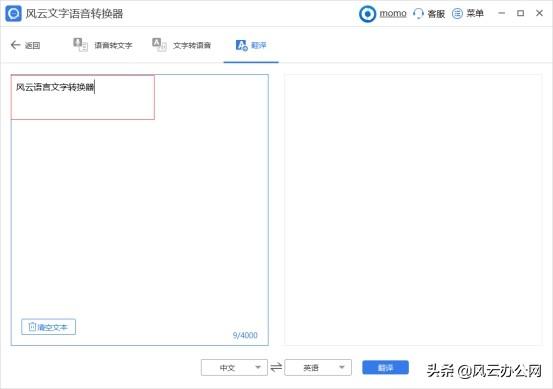The height and width of the screenshot is (389, 553).
Task: Close the application window
Action: pos(539,13)
